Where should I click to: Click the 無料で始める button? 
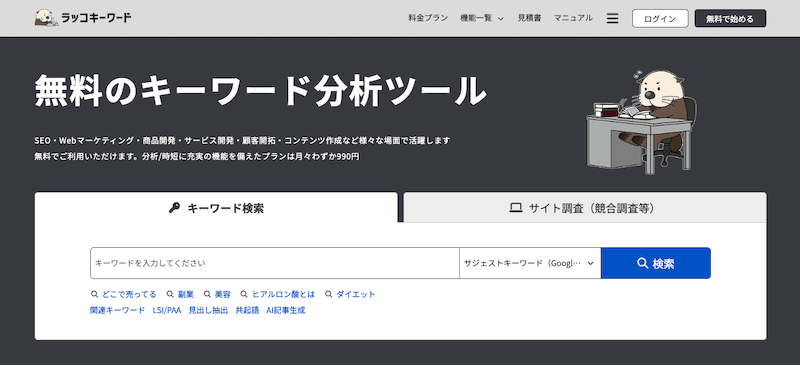point(730,18)
